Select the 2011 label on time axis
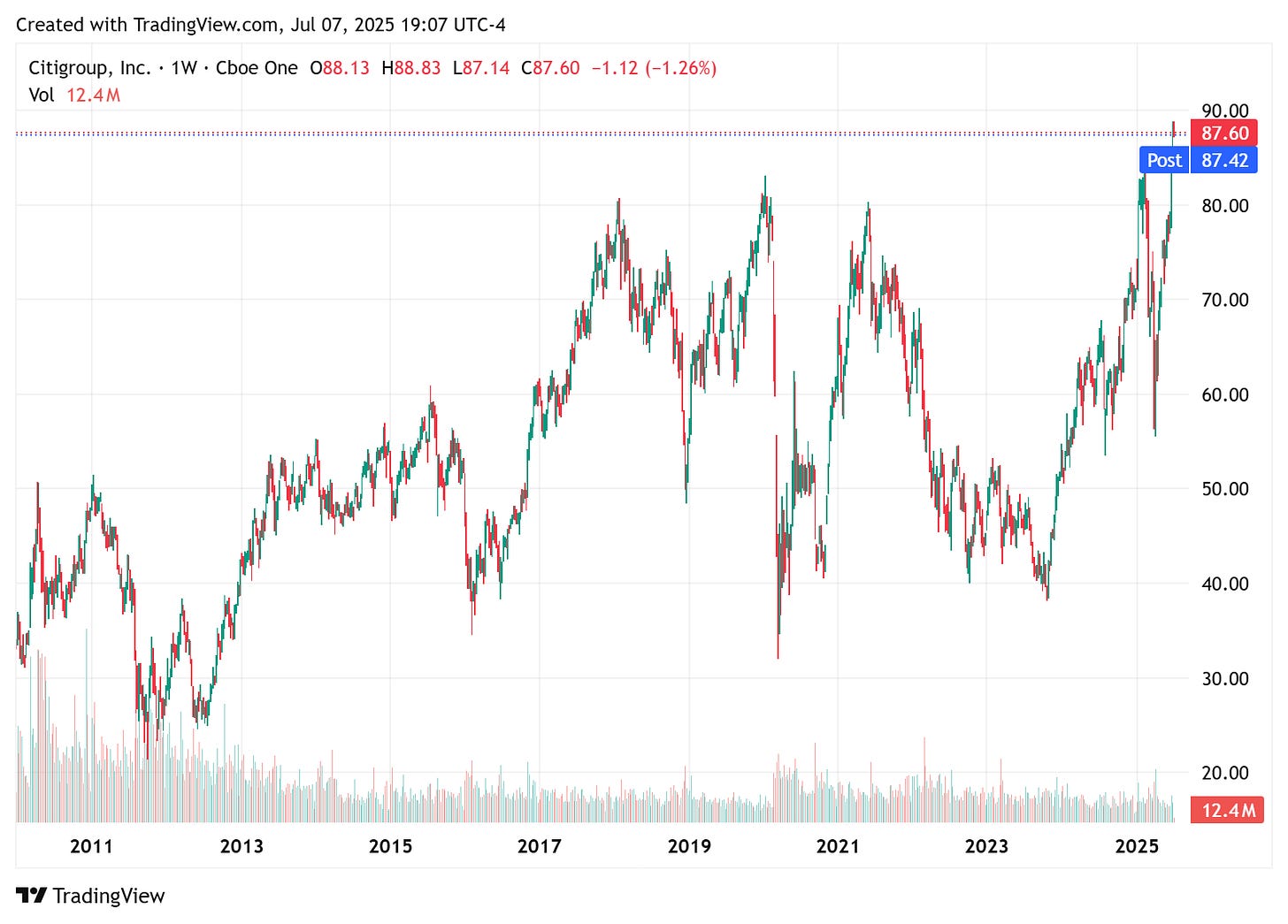 click(91, 846)
